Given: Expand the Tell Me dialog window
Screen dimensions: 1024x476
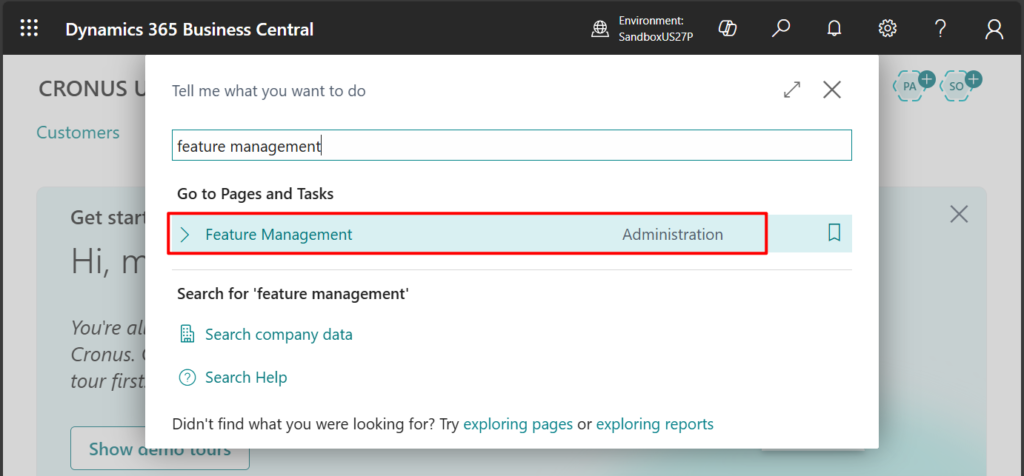Looking at the screenshot, I should (792, 90).
